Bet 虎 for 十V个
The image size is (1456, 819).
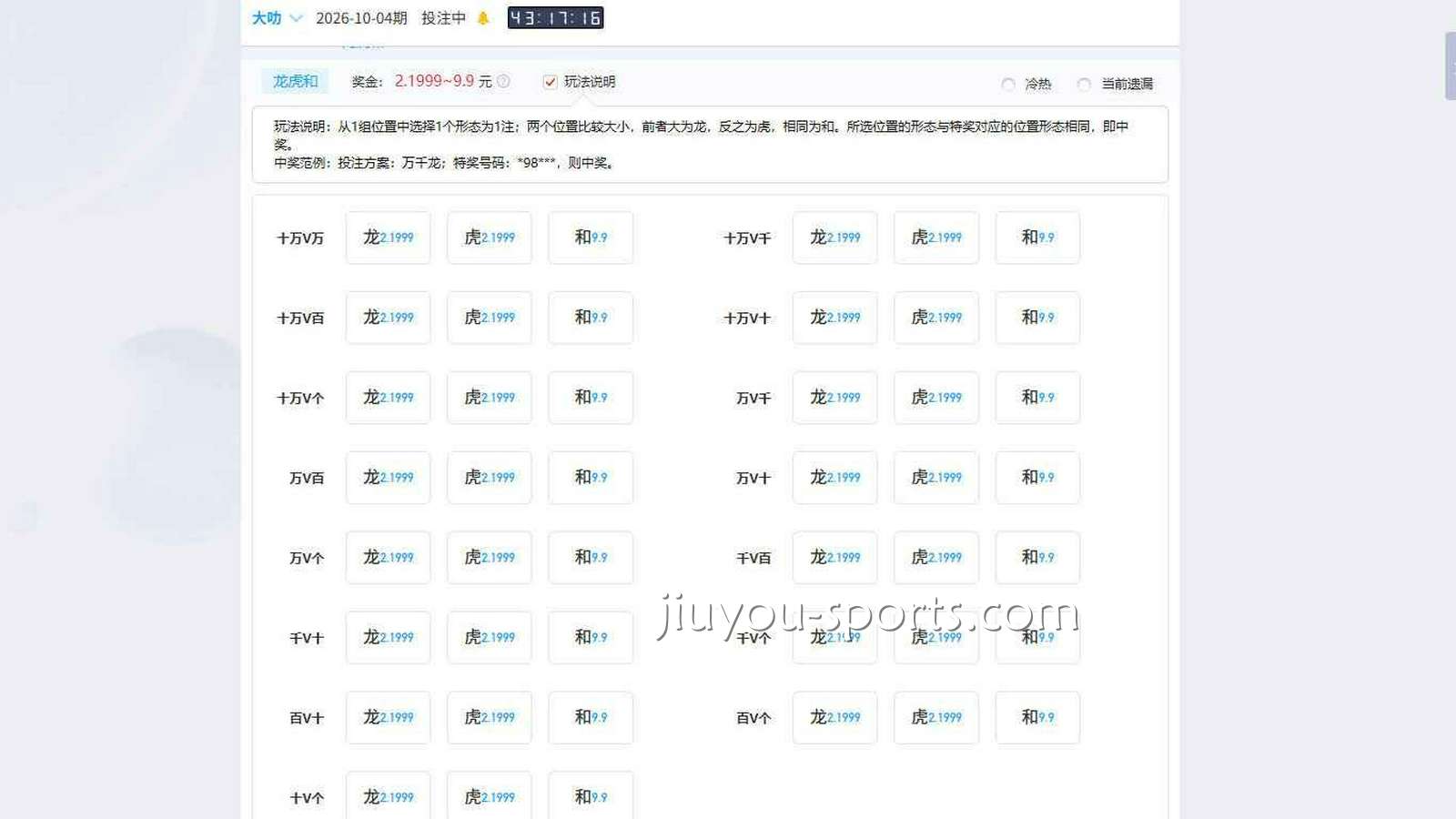[489, 795]
